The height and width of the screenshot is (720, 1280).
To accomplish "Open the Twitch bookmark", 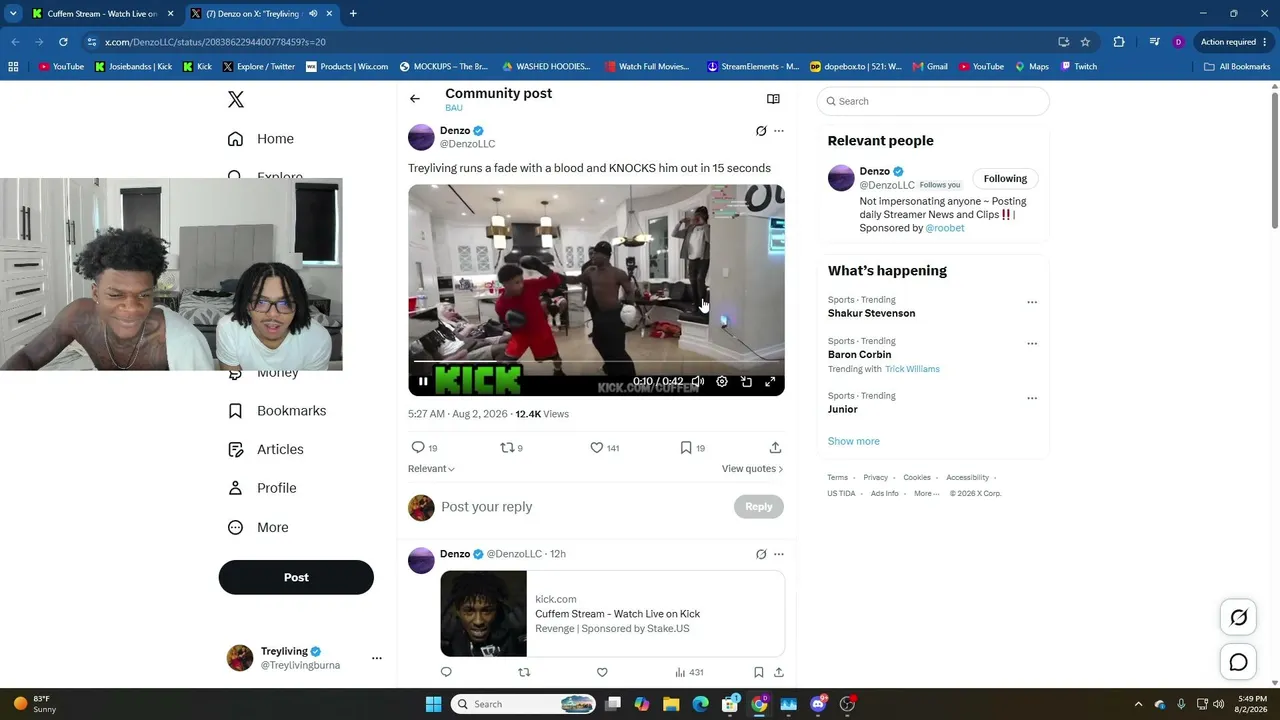I will click(x=1079, y=67).
